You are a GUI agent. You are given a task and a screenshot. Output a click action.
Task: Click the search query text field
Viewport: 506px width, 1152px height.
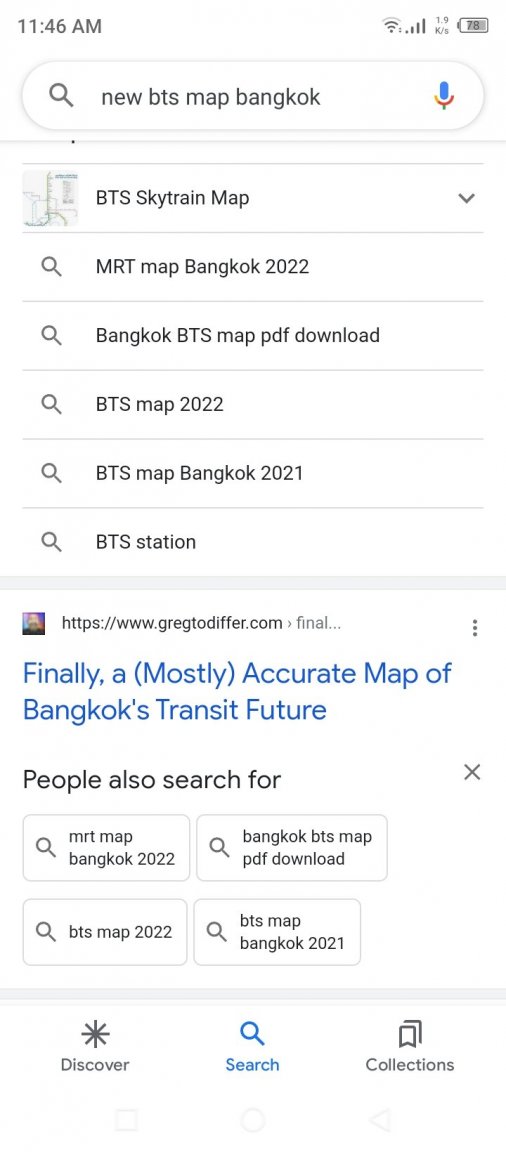pos(253,96)
